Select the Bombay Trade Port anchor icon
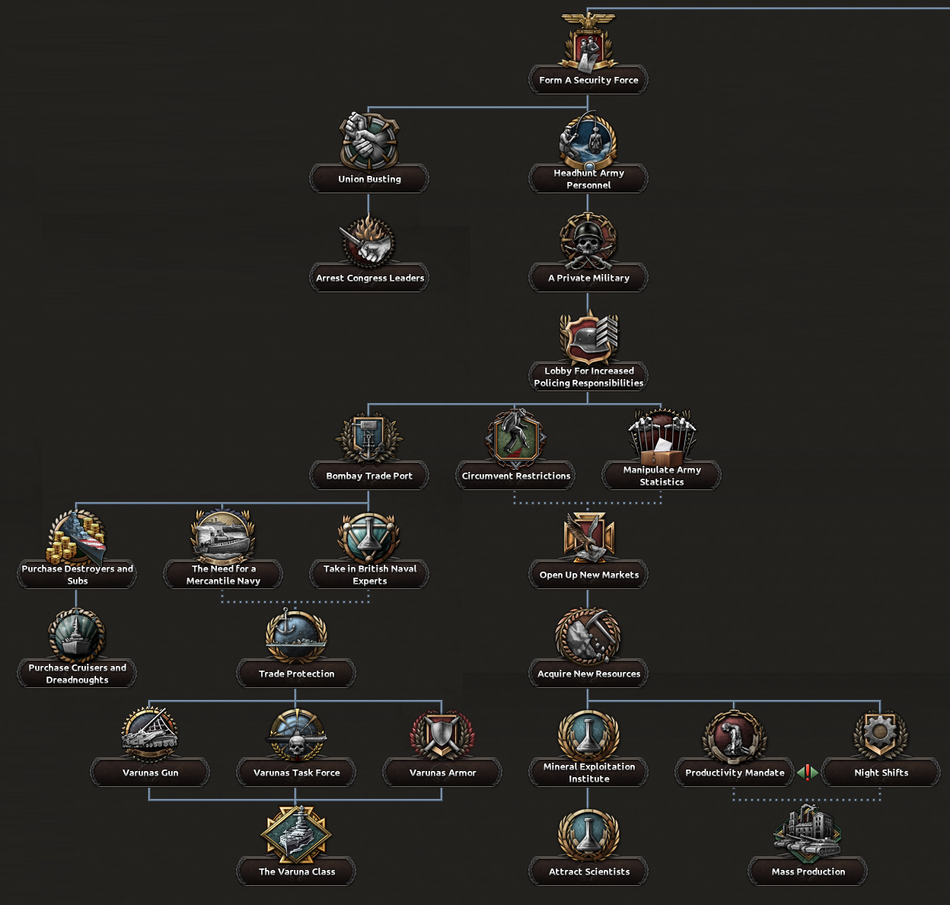Screen dimensions: 950x905 coord(369,438)
